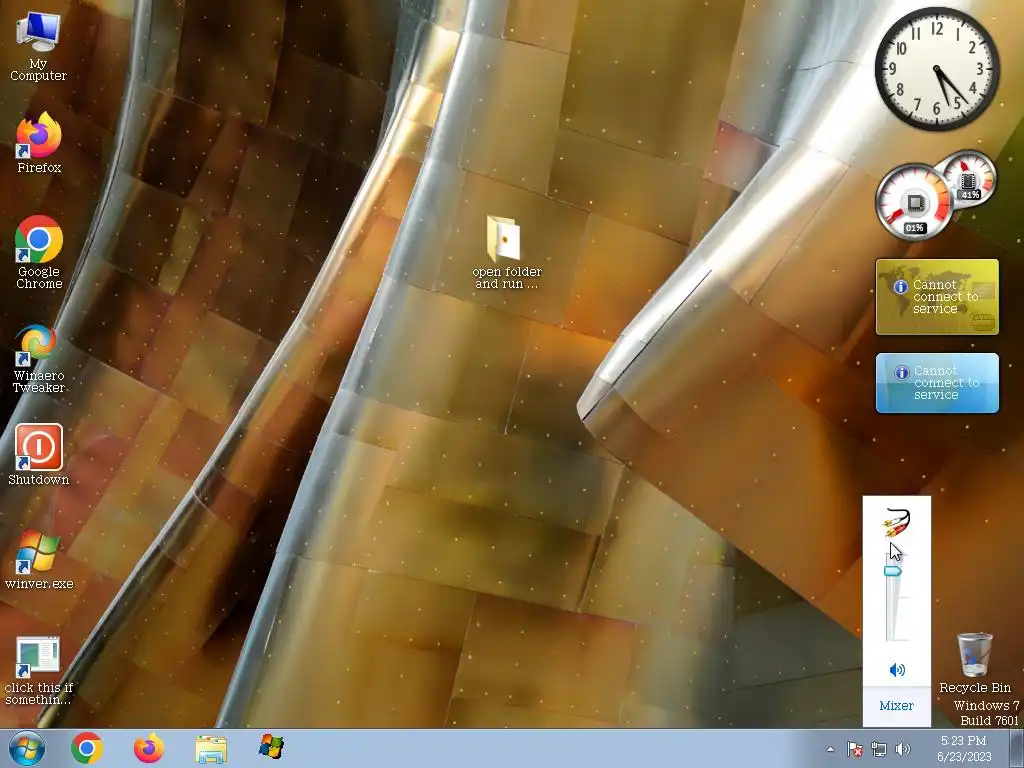Click the CPU meter gauge showing 01%
Image resolution: width=1024 pixels, height=768 pixels.
click(x=914, y=202)
